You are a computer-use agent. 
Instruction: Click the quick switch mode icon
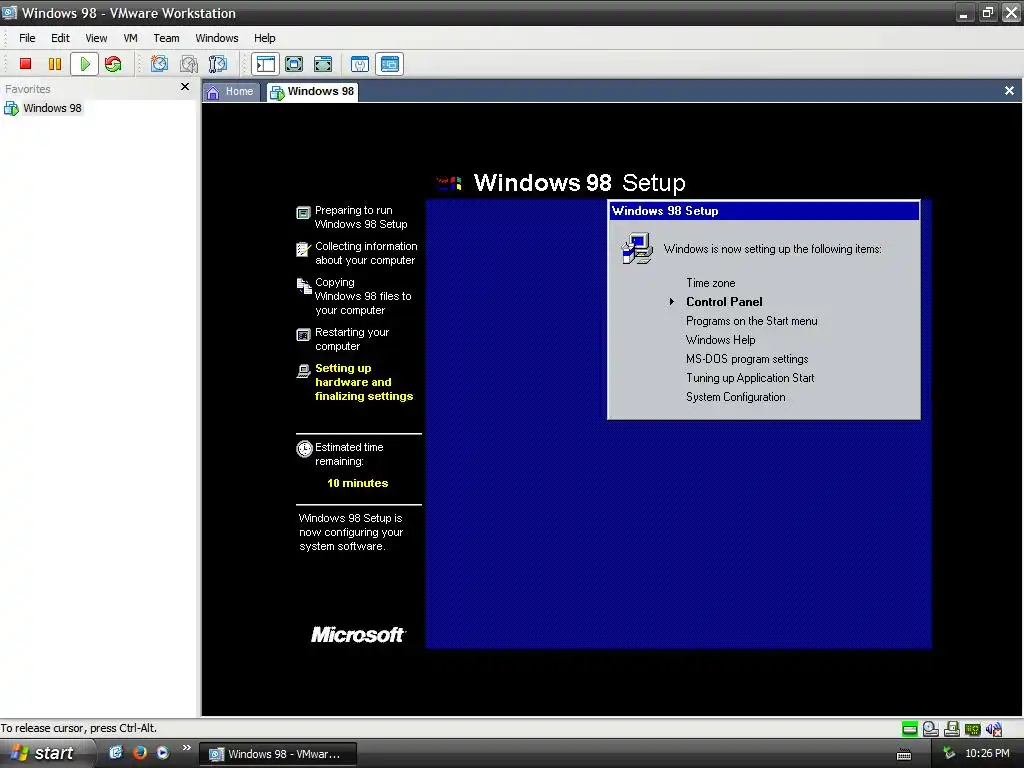tap(323, 63)
